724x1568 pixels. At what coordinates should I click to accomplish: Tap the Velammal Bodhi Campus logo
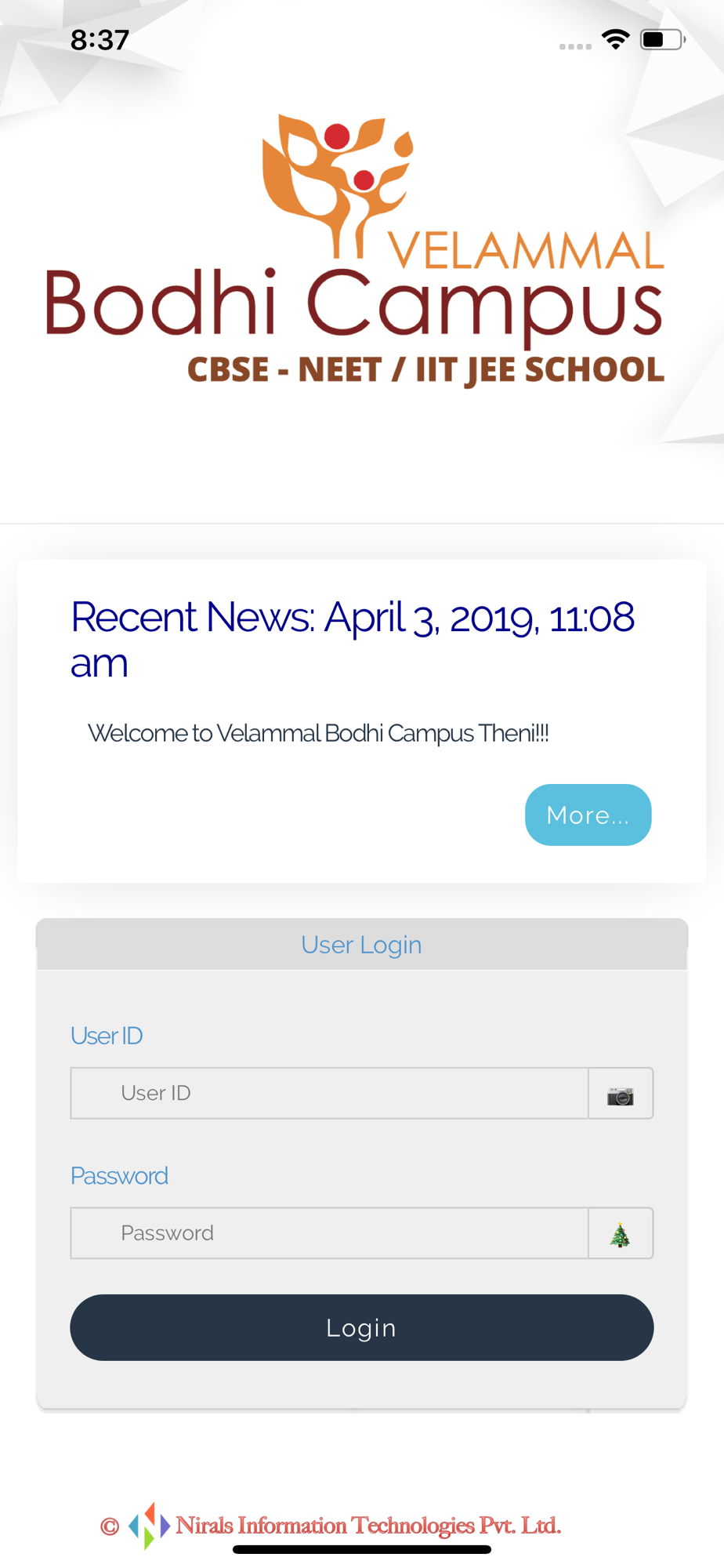[x=355, y=251]
